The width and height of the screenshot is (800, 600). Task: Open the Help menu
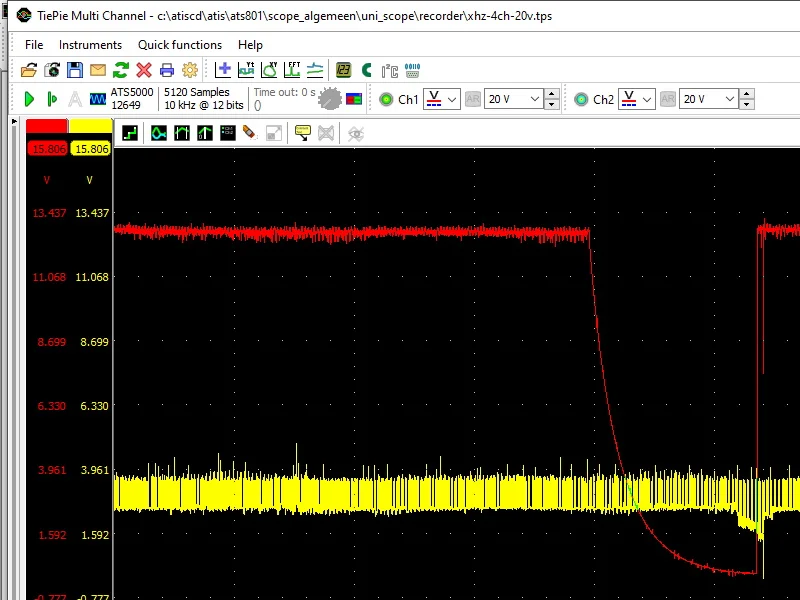(250, 45)
